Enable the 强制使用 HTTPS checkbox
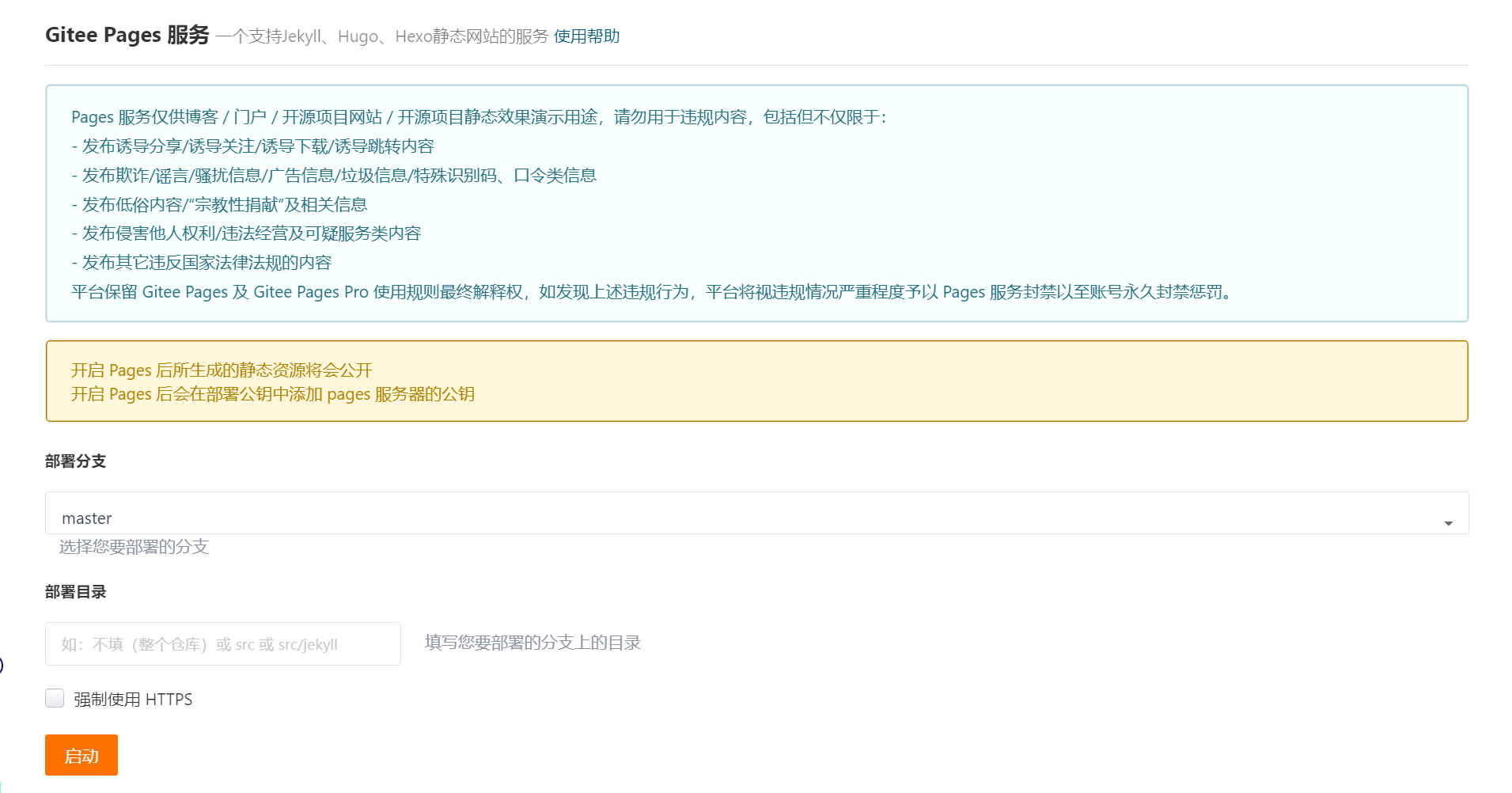Screen dimensions: 1512x793 pyautogui.click(x=55, y=698)
